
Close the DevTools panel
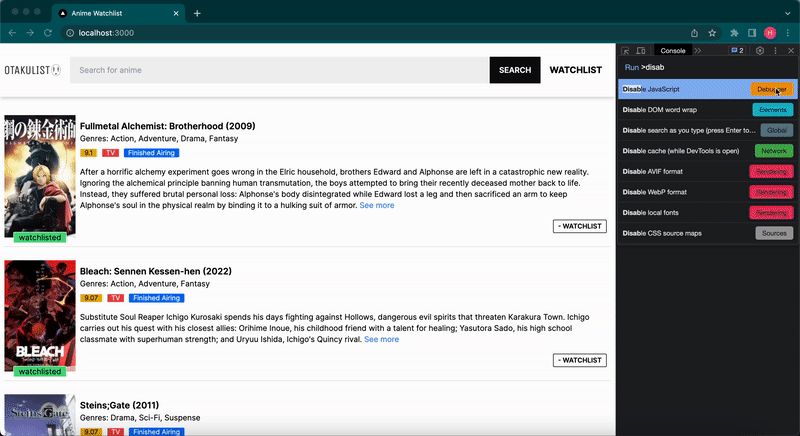791,50
